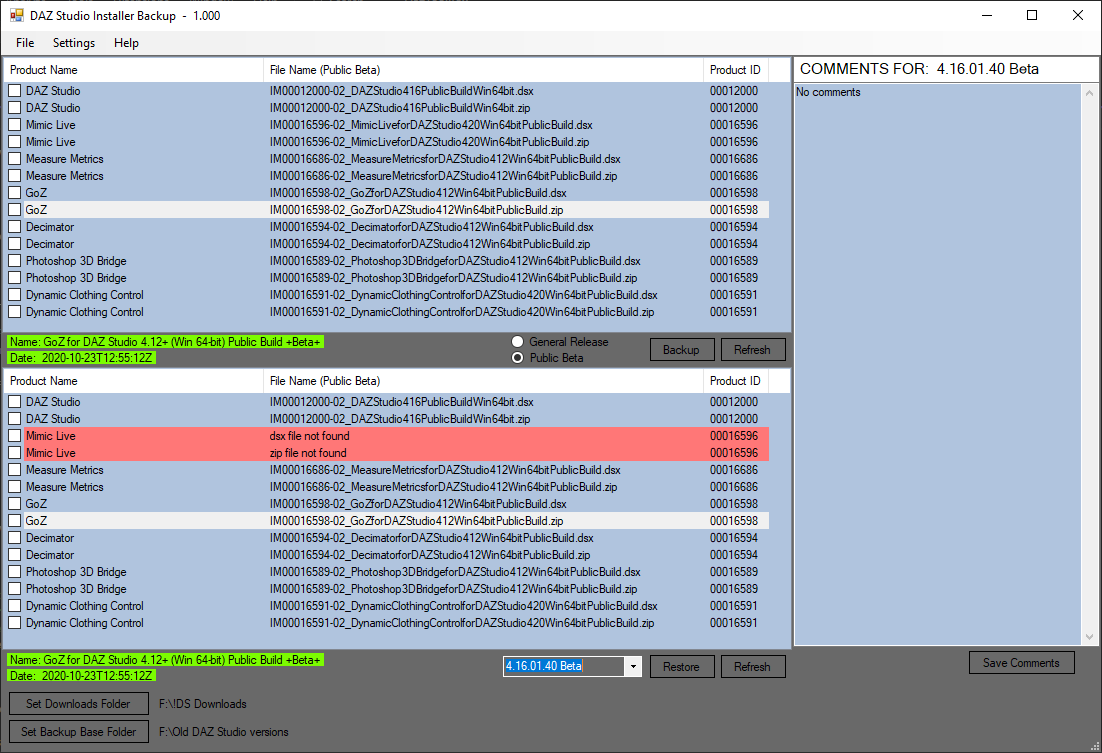
Task: Select the Public Beta radio button
Action: (518, 358)
